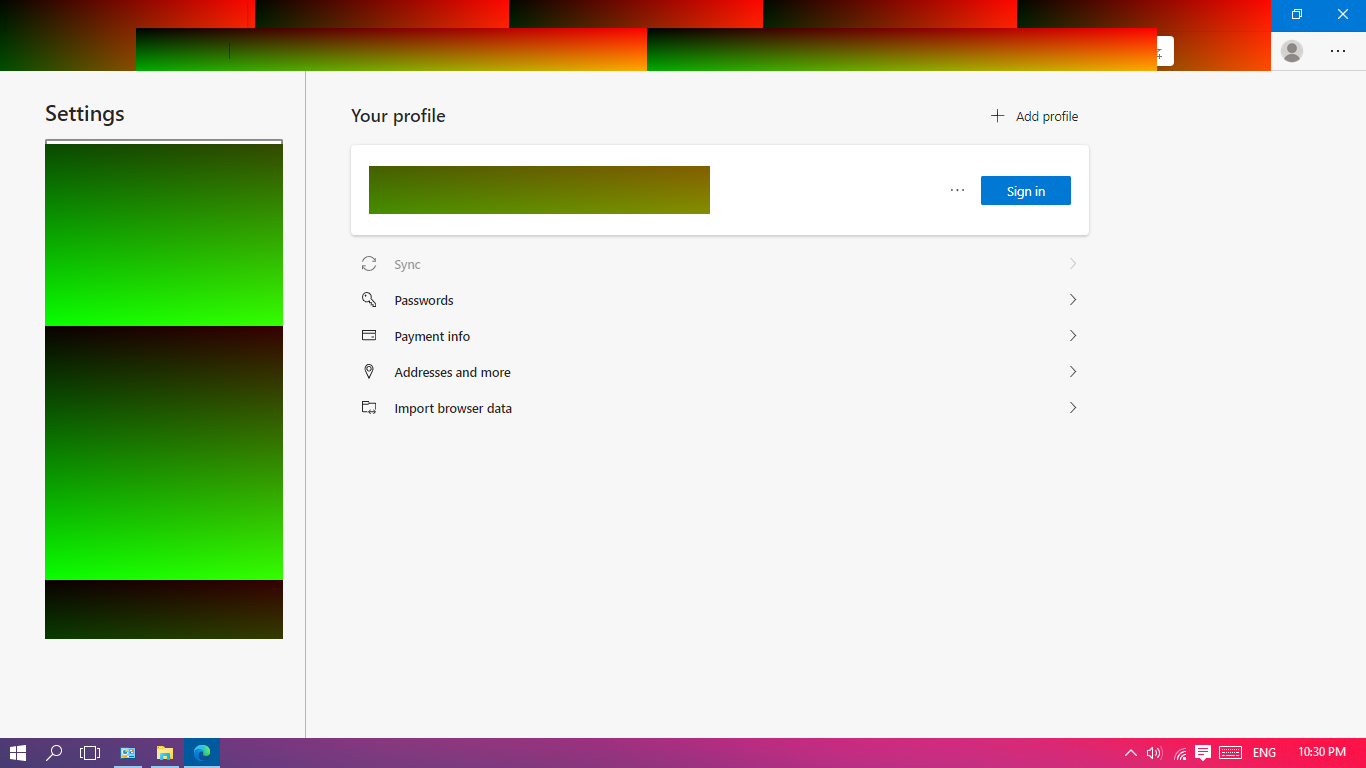Open Edge's Settings and more ellipsis menu
This screenshot has height=768, width=1366.
pyautogui.click(x=1338, y=51)
